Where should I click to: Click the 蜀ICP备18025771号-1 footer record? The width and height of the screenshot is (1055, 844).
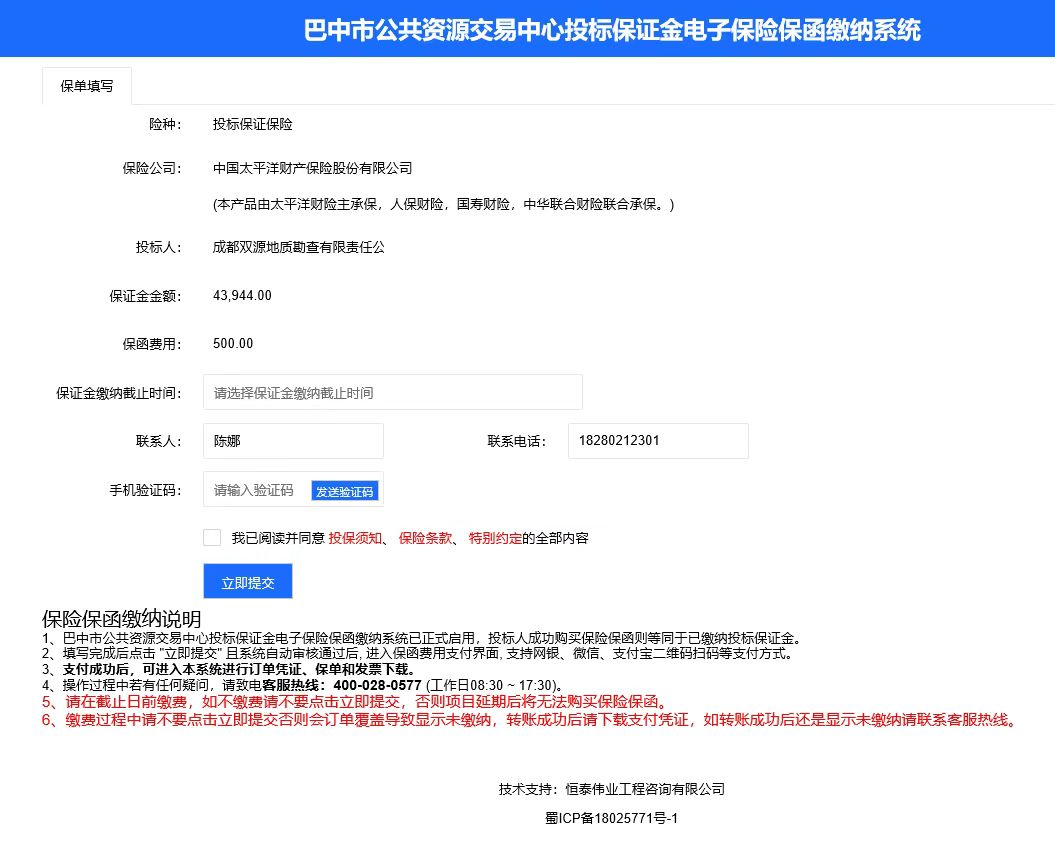(611, 818)
